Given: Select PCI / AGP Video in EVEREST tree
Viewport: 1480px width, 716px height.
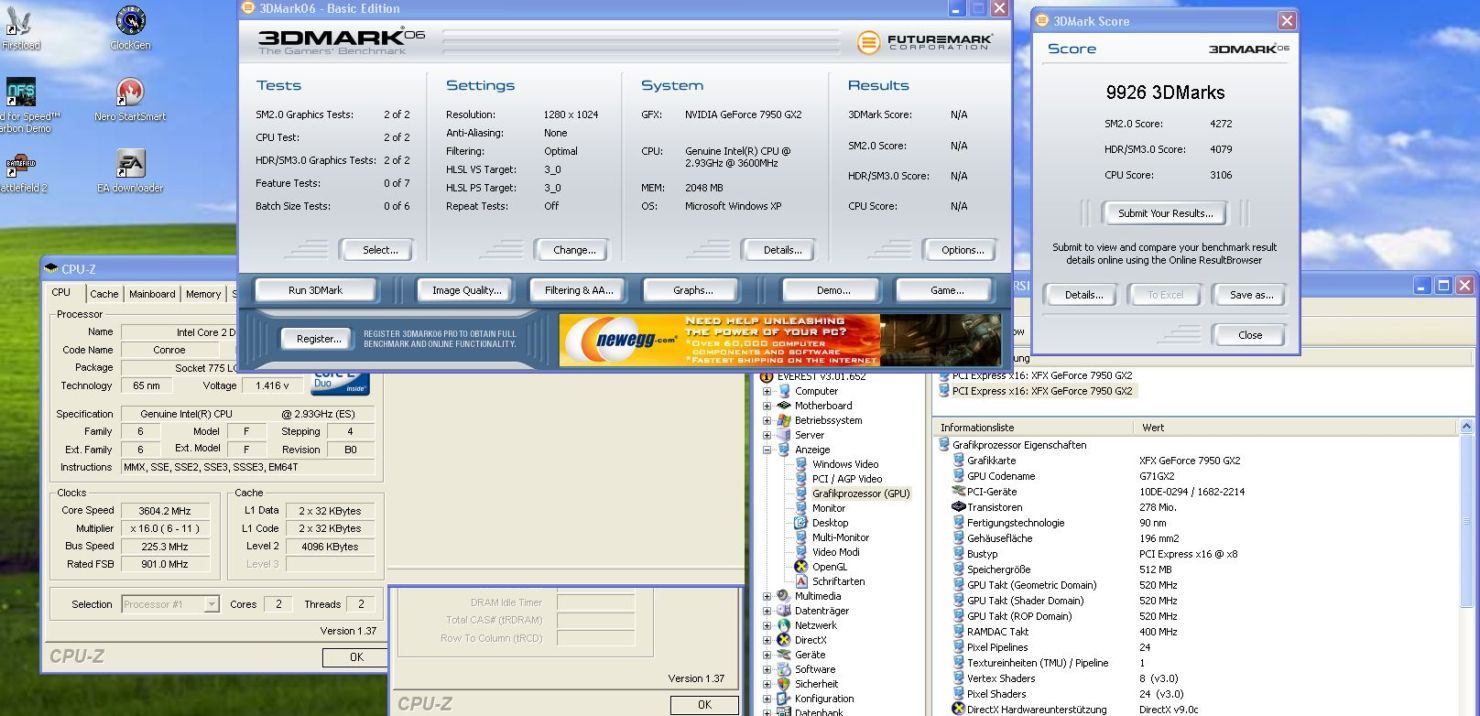Looking at the screenshot, I should point(847,479).
